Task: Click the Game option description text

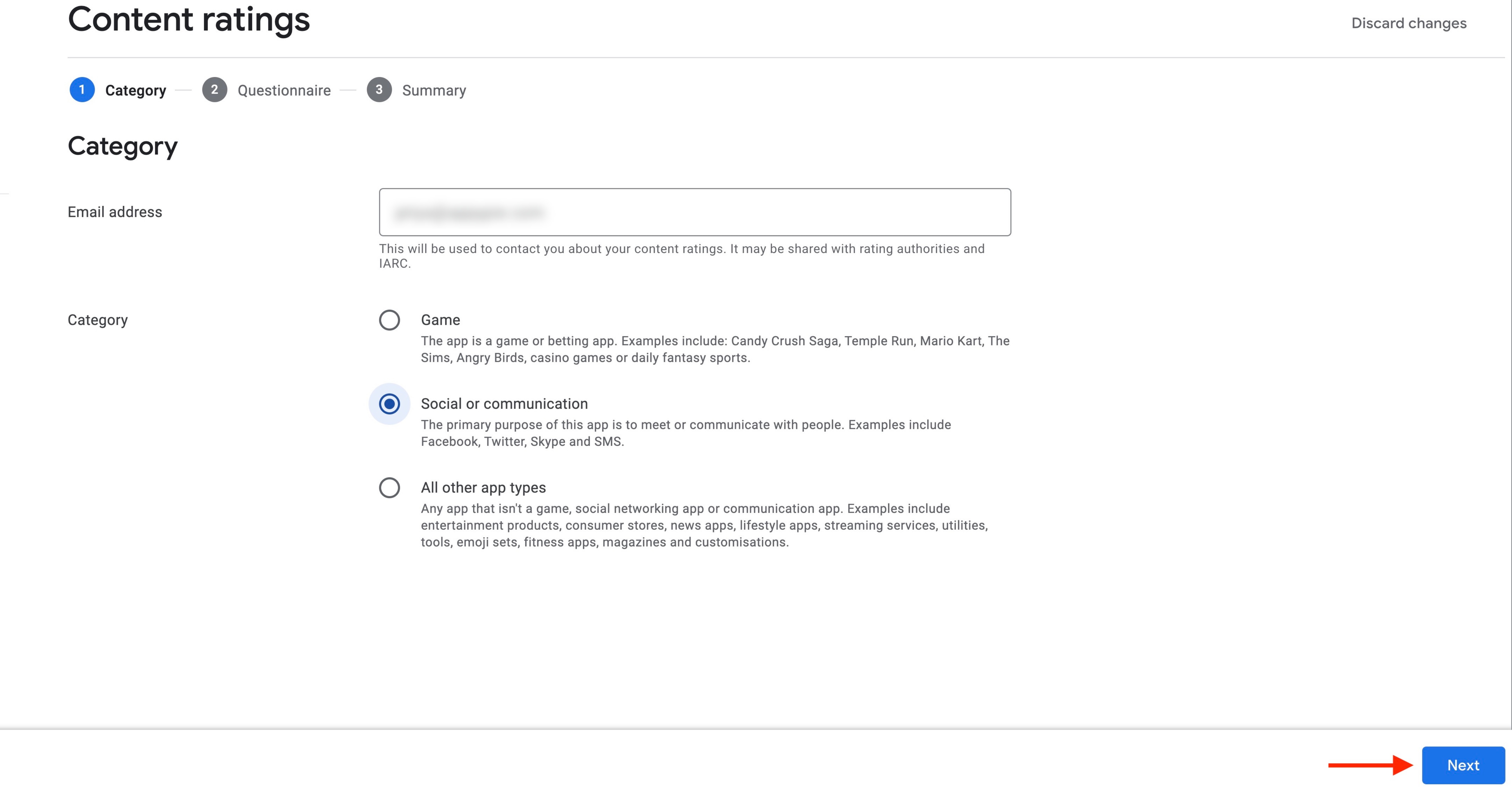Action: 715,350
